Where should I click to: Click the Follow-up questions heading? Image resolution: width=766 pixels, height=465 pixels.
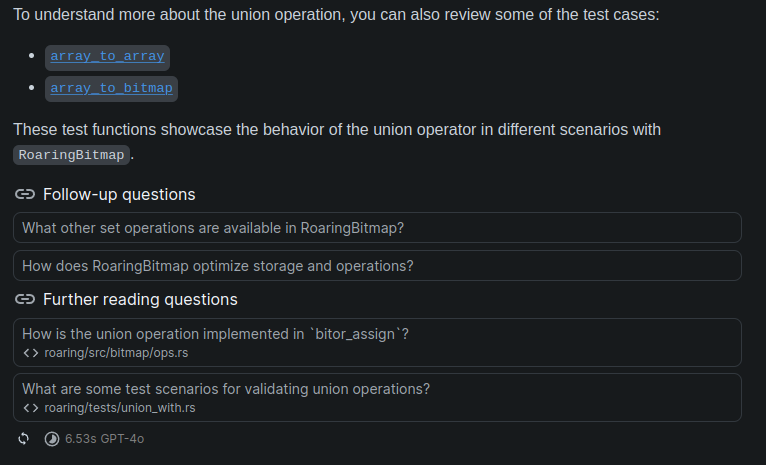click(x=118, y=195)
